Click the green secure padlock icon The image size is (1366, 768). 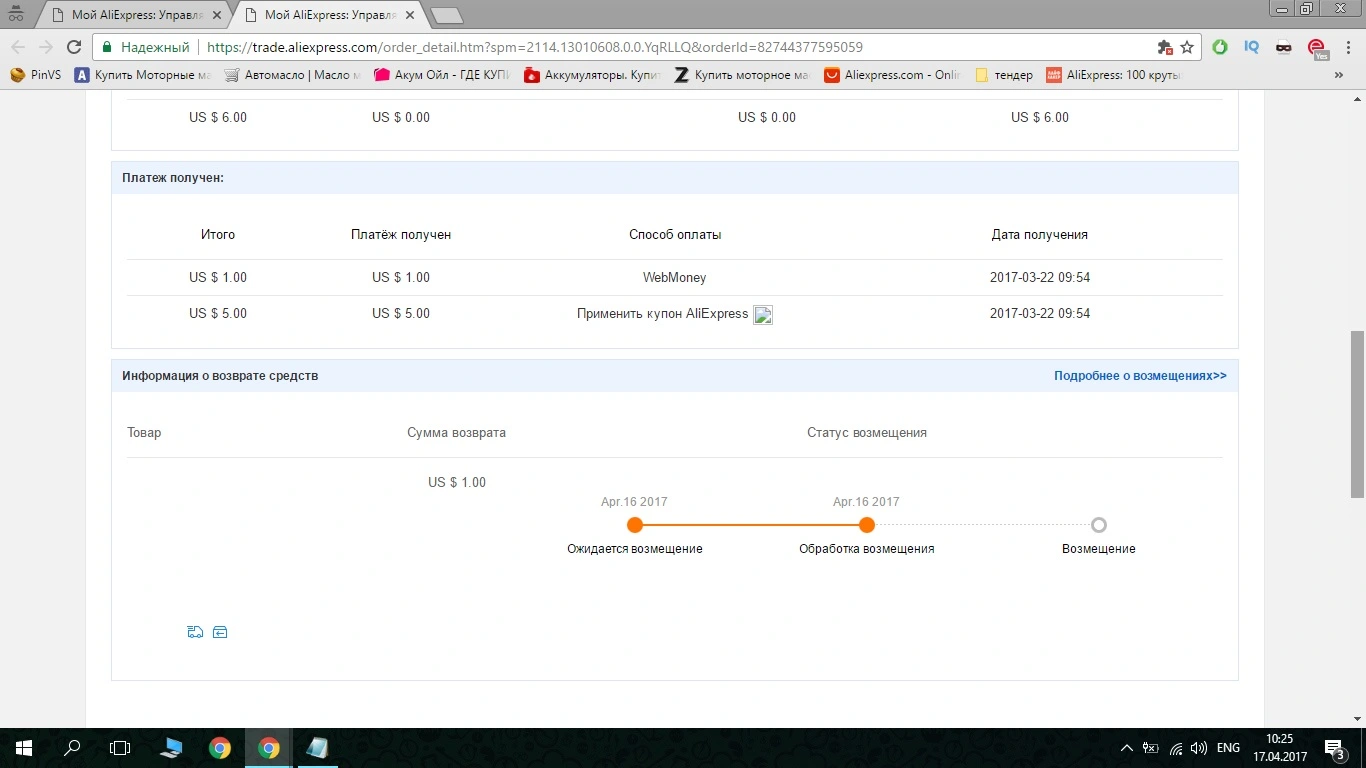[x=107, y=47]
